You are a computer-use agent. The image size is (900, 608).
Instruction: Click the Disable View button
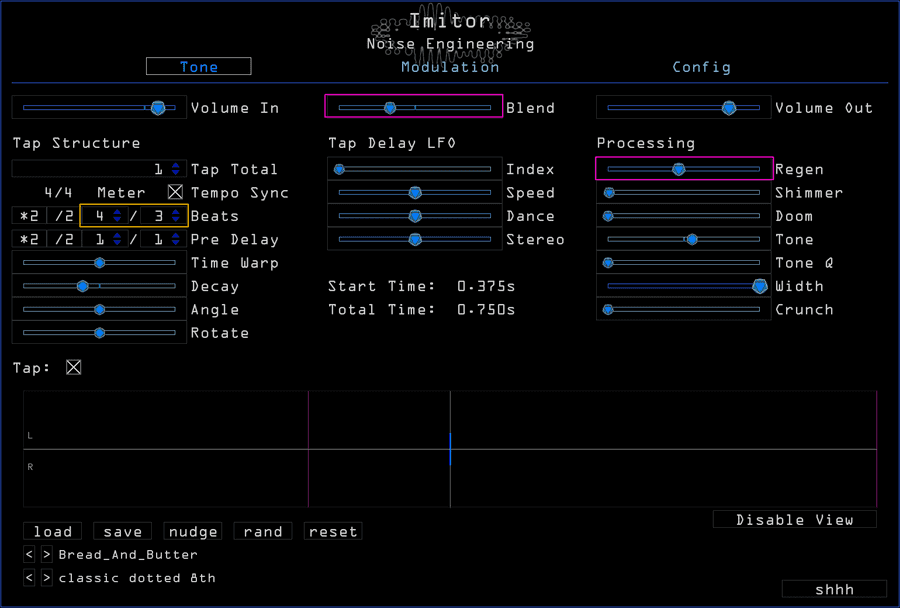click(x=794, y=520)
